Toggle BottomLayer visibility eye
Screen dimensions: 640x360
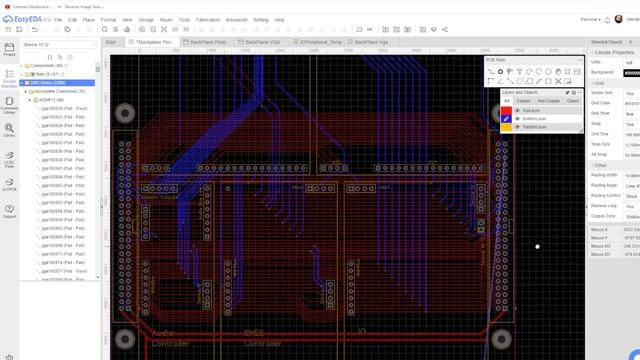tap(517, 119)
